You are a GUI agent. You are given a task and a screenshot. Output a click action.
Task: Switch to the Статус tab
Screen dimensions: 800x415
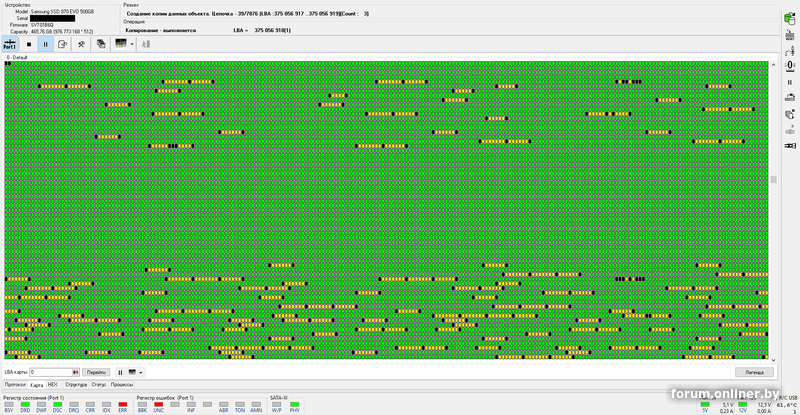pyautogui.click(x=99, y=384)
